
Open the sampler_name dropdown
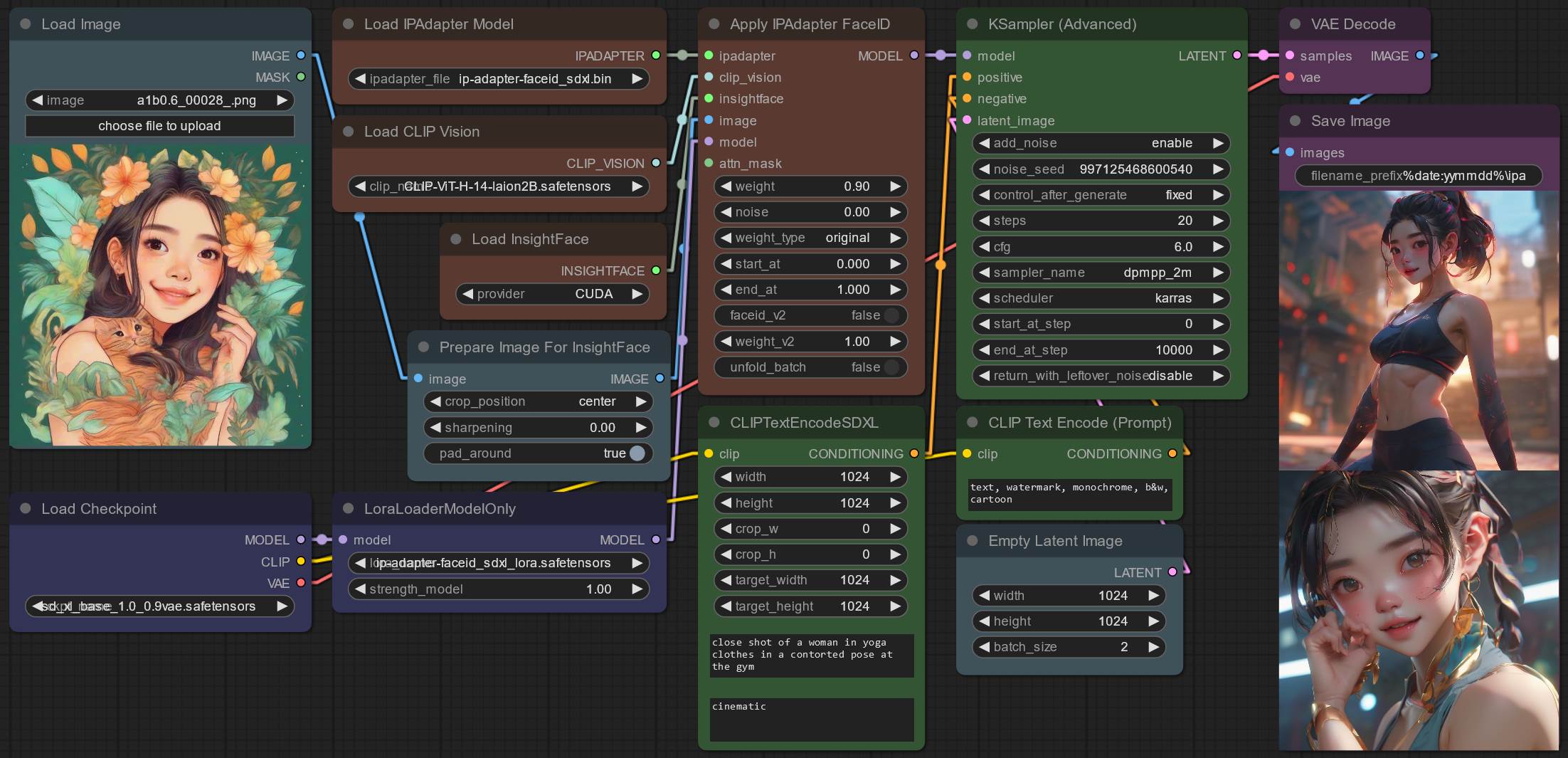pyautogui.click(x=1101, y=273)
